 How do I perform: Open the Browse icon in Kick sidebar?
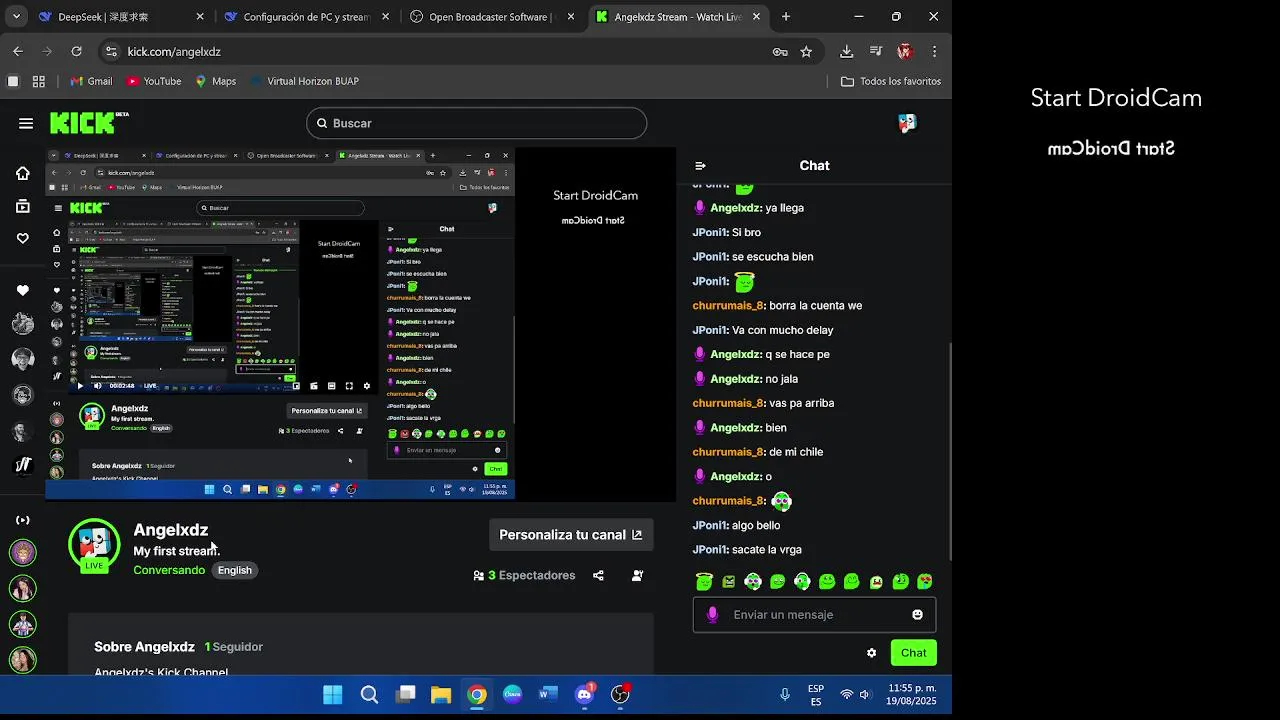coord(23,206)
